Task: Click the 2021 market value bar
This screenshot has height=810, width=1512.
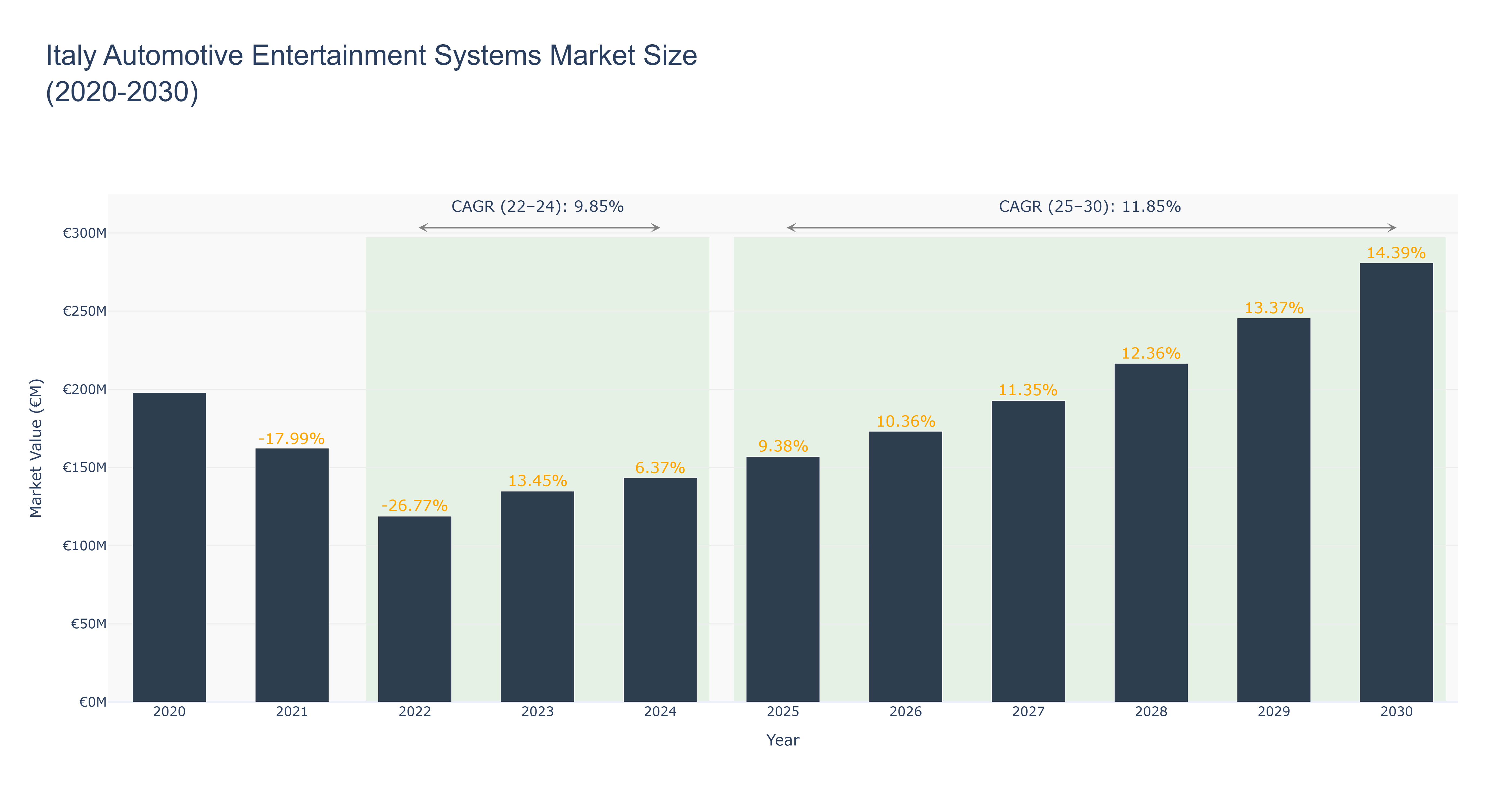Action: [x=292, y=575]
